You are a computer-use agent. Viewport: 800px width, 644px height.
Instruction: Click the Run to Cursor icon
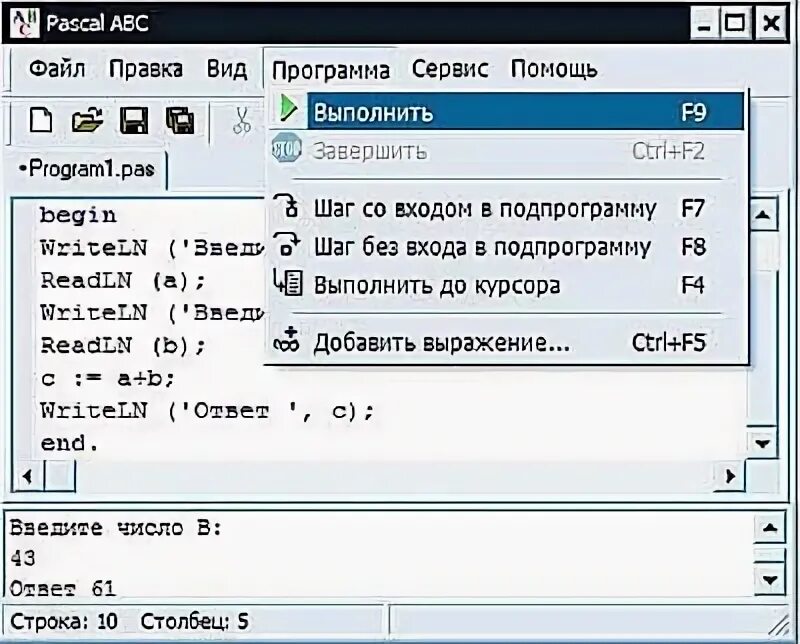(x=288, y=283)
